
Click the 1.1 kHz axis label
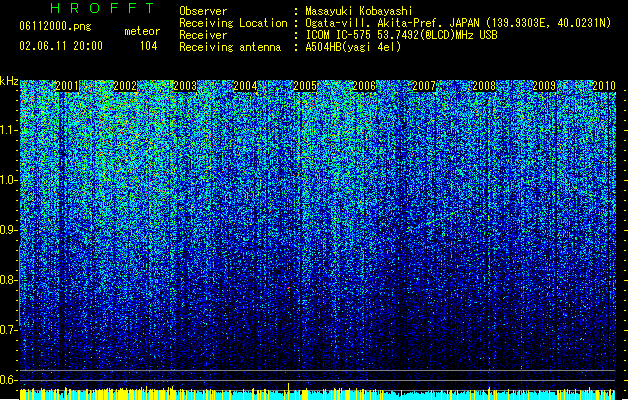(8, 130)
